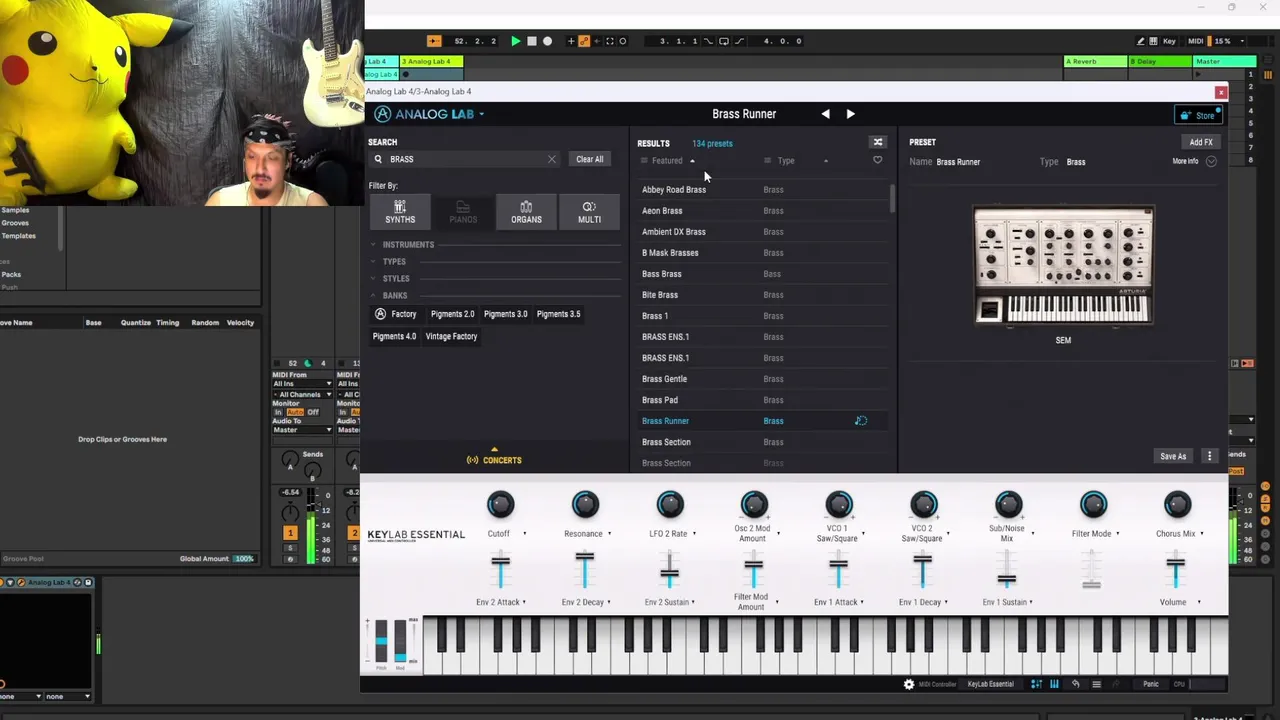Shuffle the results list
The height and width of the screenshot is (720, 1280).
point(877,142)
